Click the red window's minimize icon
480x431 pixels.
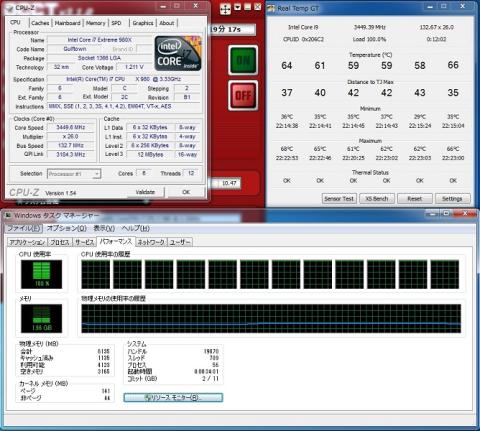pyautogui.click(x=247, y=7)
